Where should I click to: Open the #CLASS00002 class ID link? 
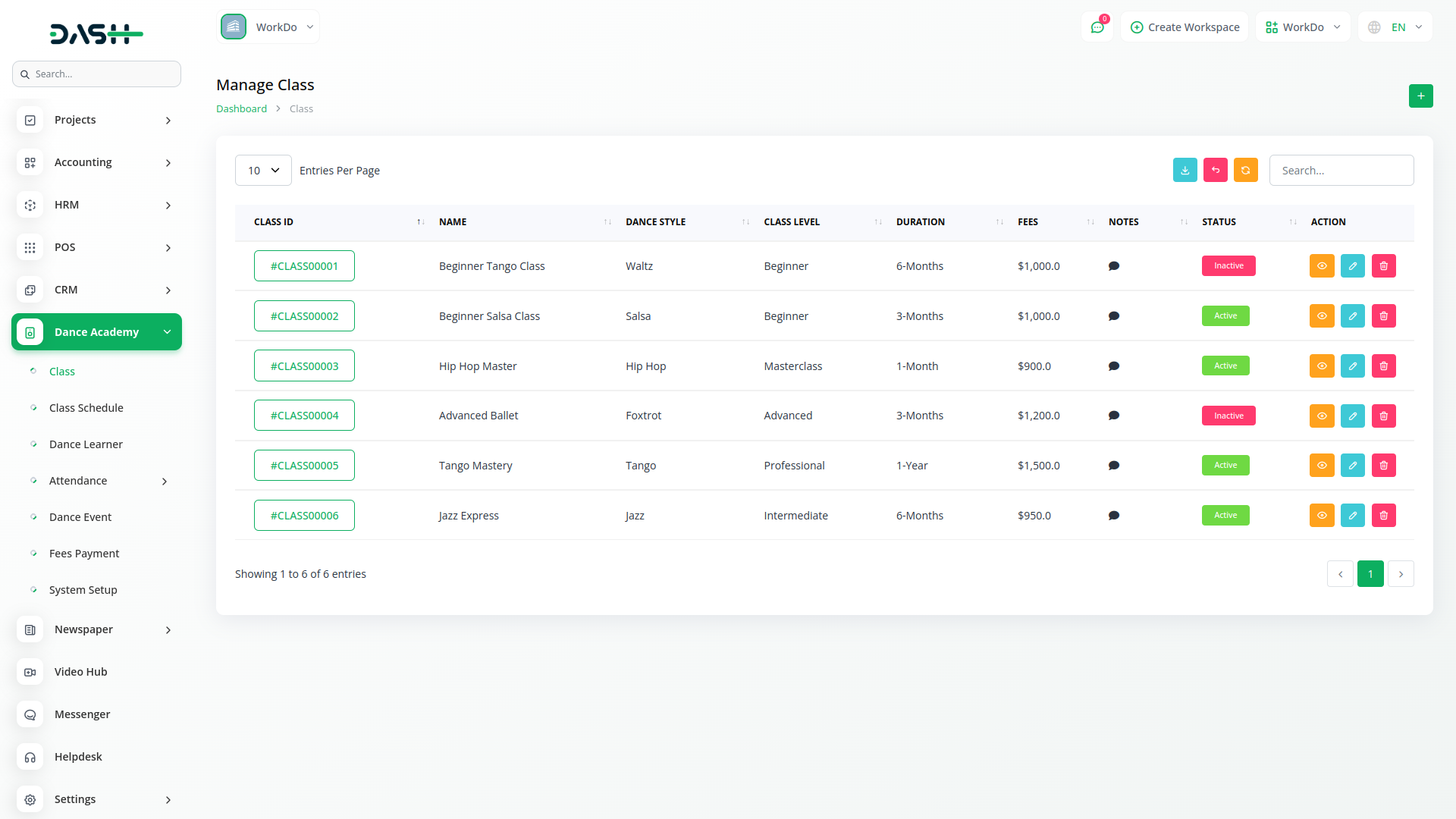304,316
